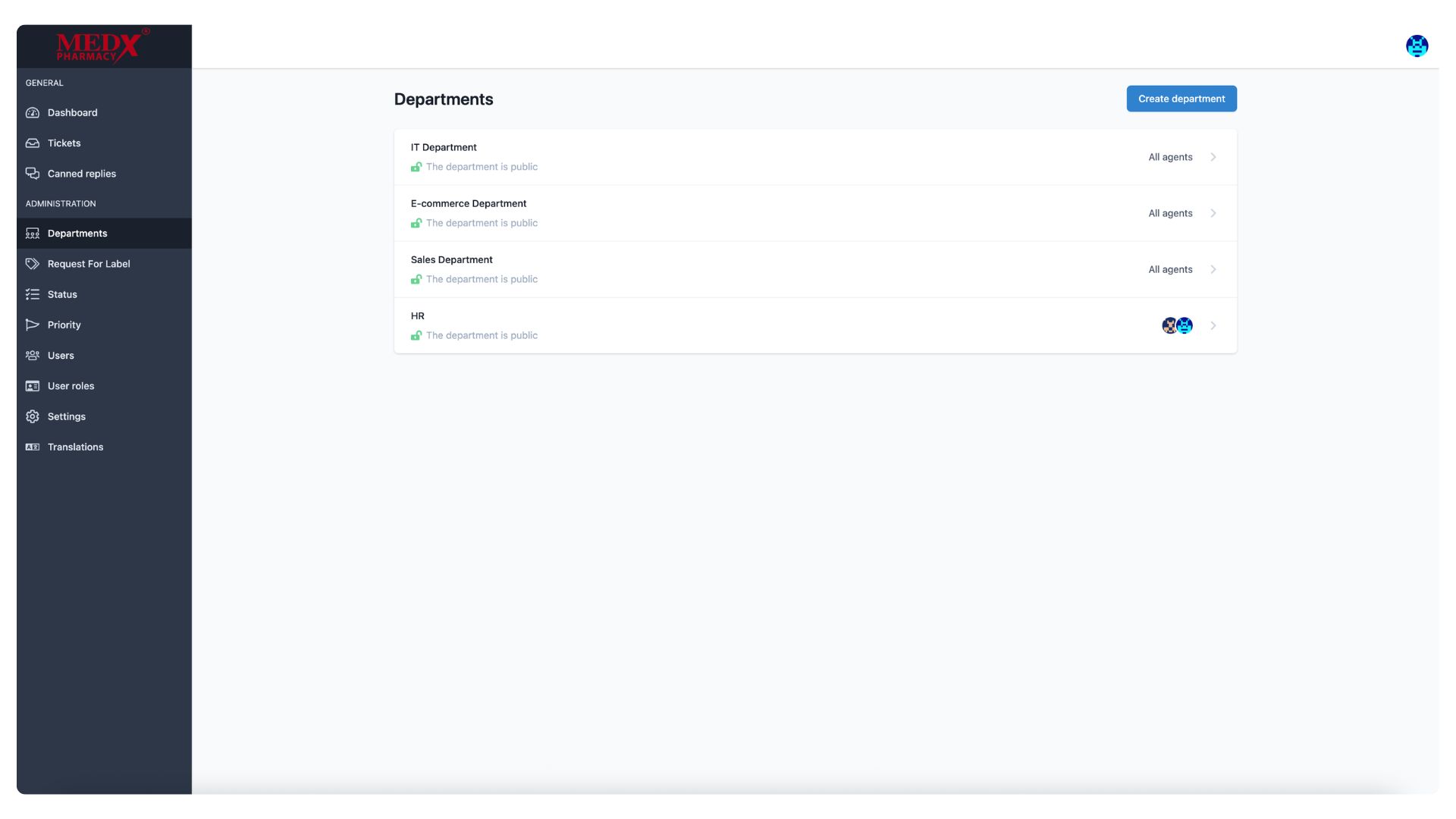Expand the IT Department row chevron
Screen dimensions: 1456x819
(x=1213, y=157)
